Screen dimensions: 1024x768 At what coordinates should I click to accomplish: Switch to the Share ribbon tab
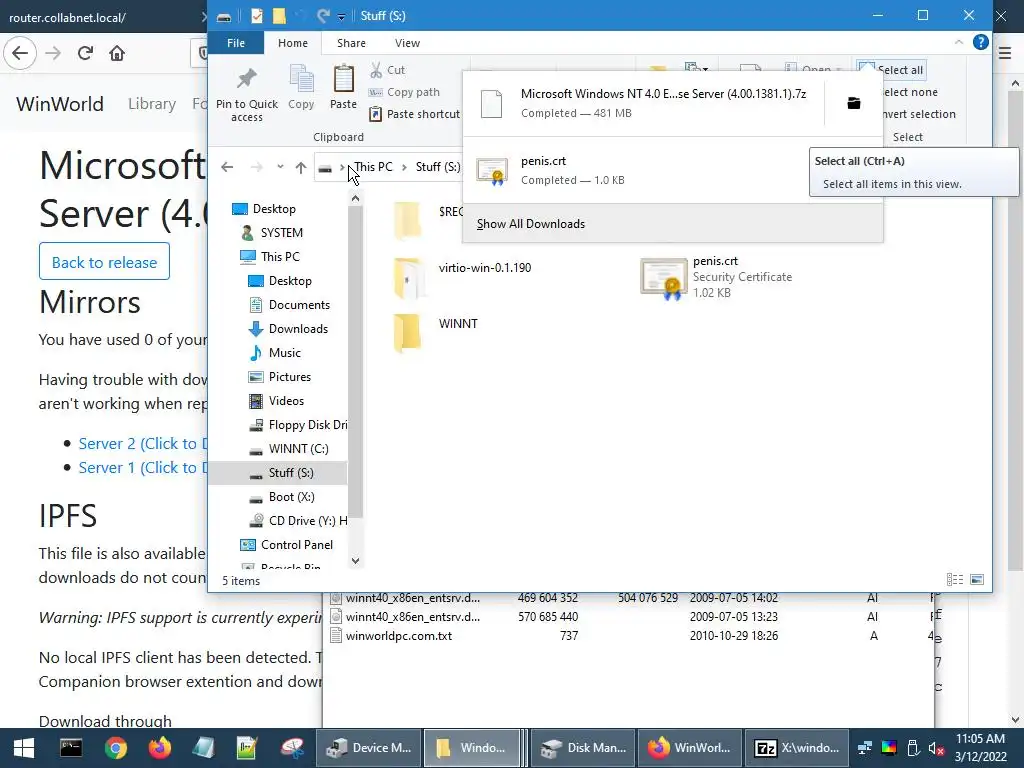351,43
